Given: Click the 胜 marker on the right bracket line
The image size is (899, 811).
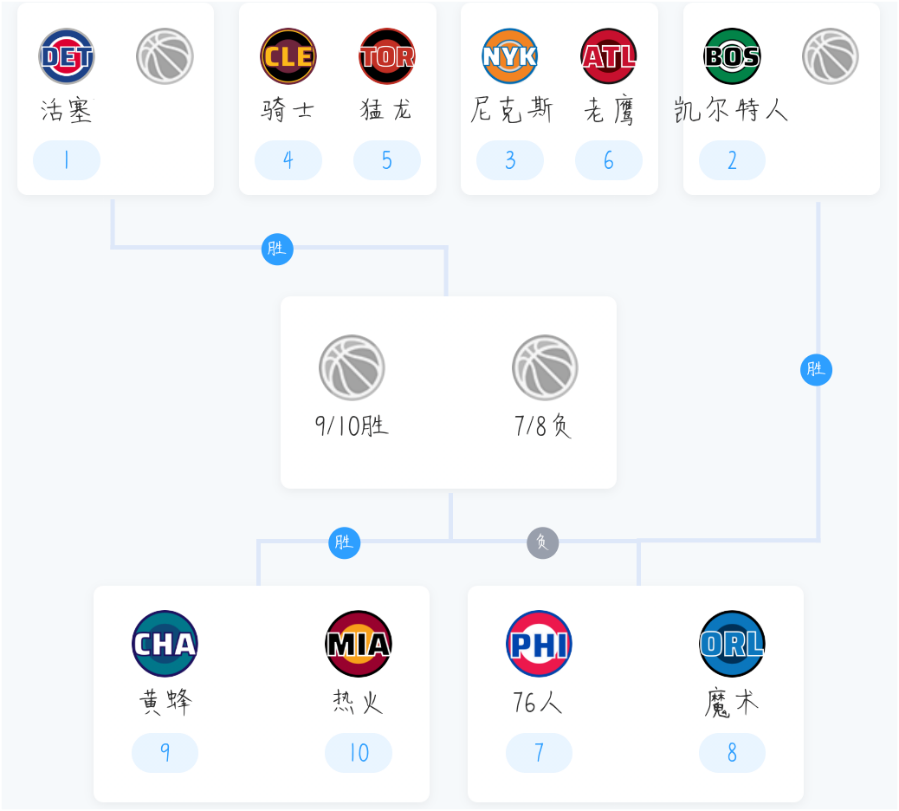Looking at the screenshot, I should tap(816, 370).
